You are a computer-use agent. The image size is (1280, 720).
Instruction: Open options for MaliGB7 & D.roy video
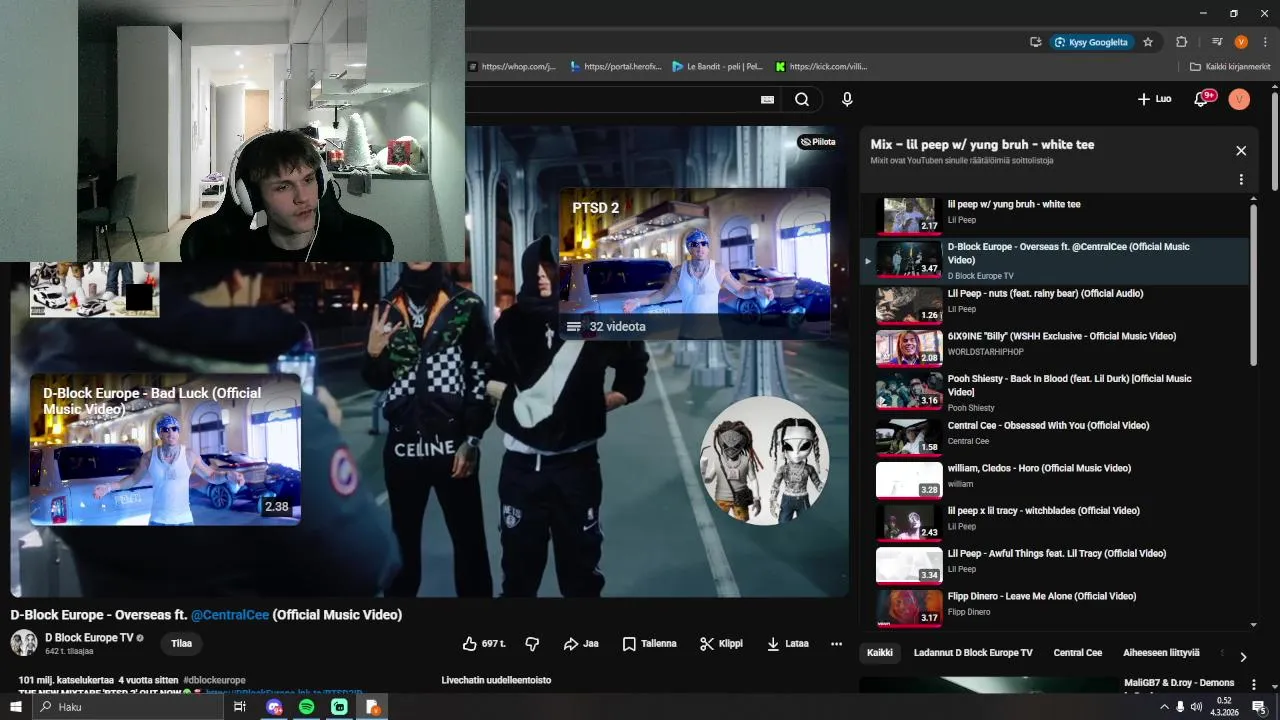pos(1254,685)
